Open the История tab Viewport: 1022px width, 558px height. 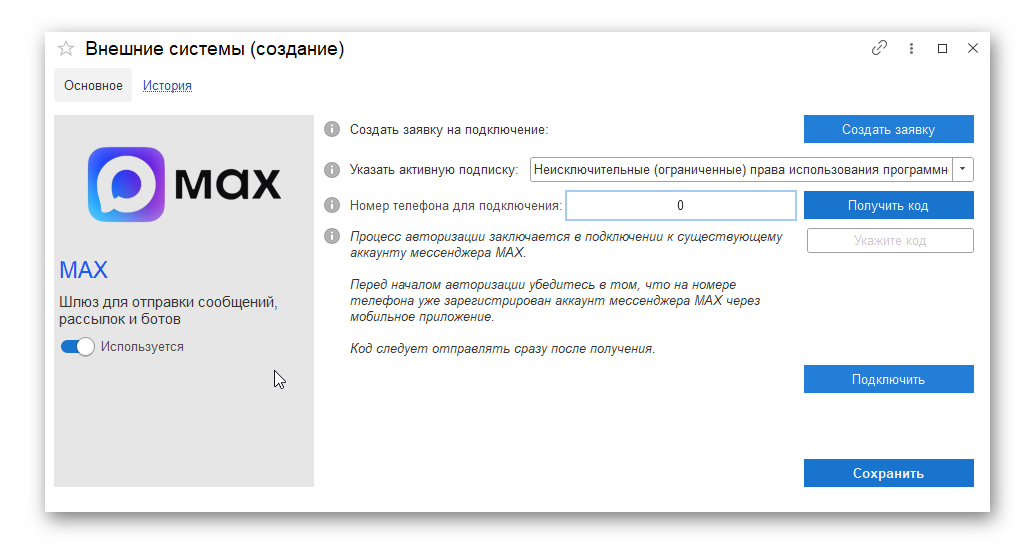168,85
